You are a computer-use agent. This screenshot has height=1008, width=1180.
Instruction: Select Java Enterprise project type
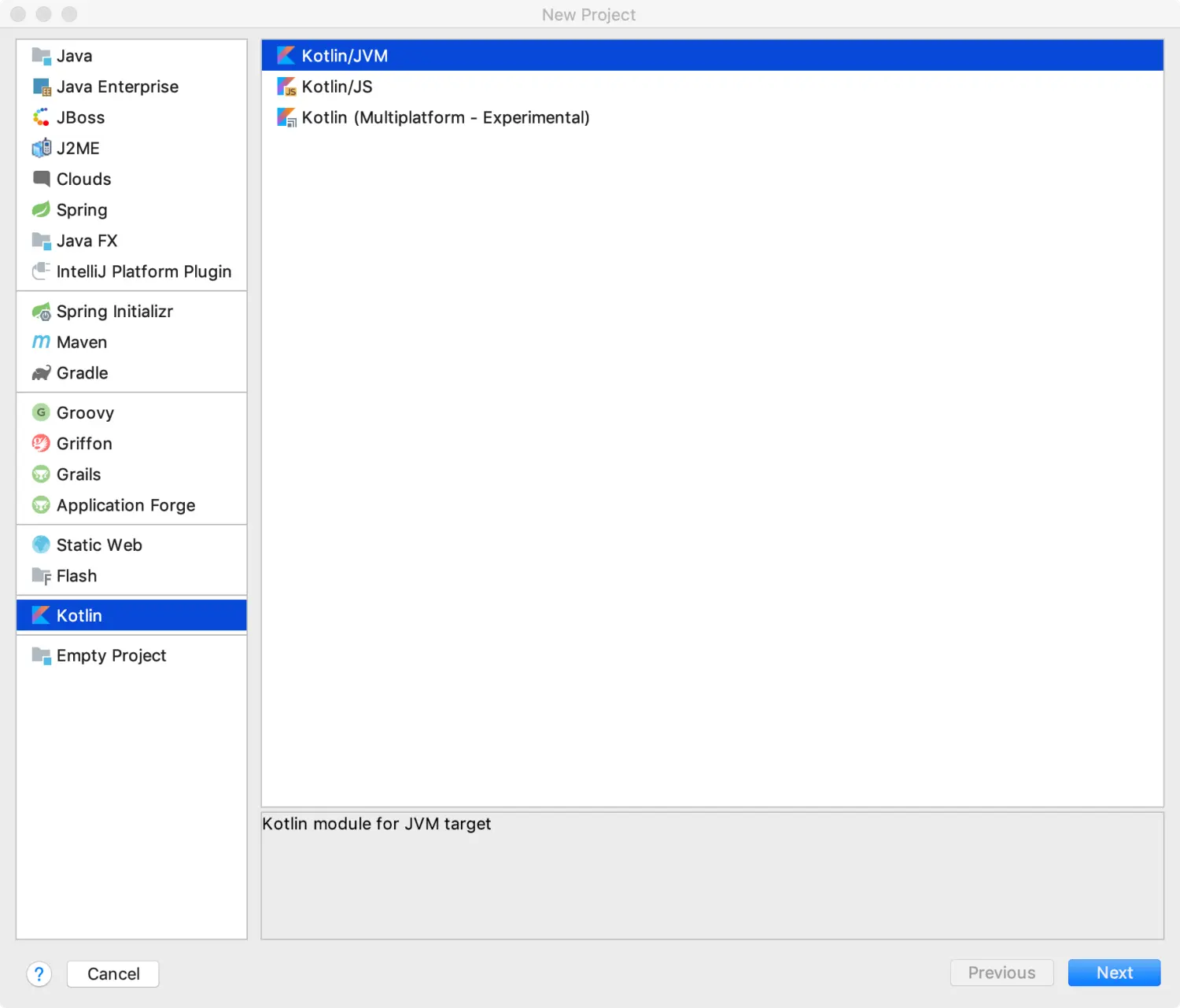[131, 87]
